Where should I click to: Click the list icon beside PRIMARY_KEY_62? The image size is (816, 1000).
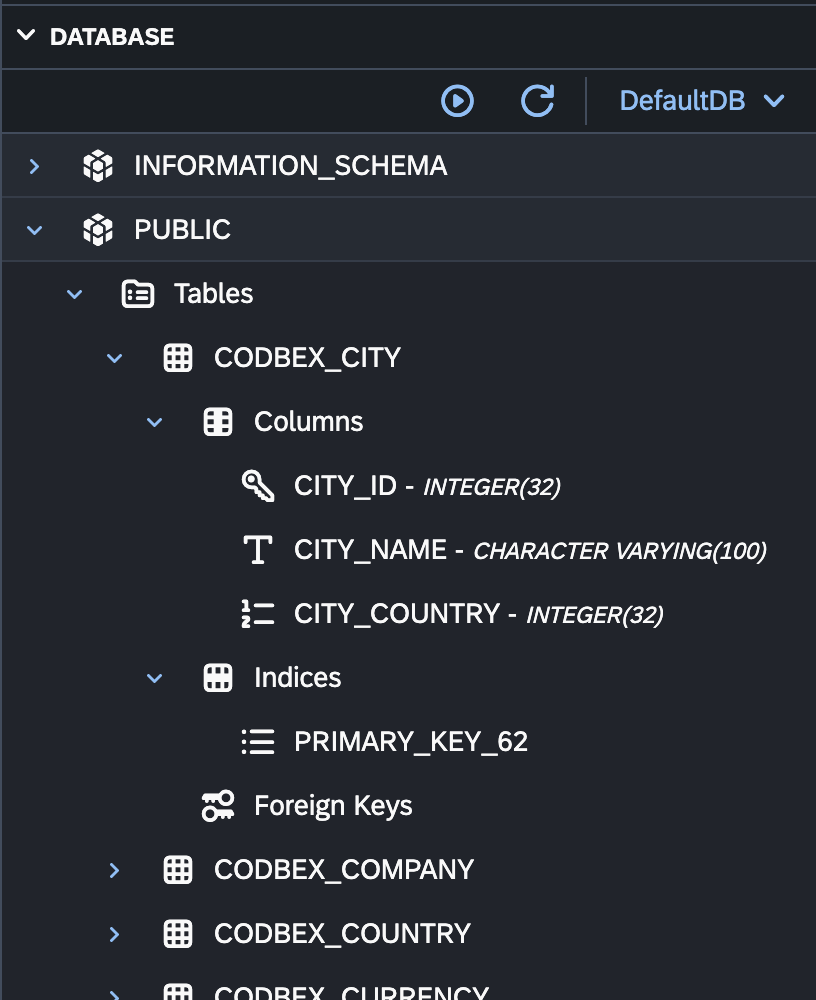258,742
